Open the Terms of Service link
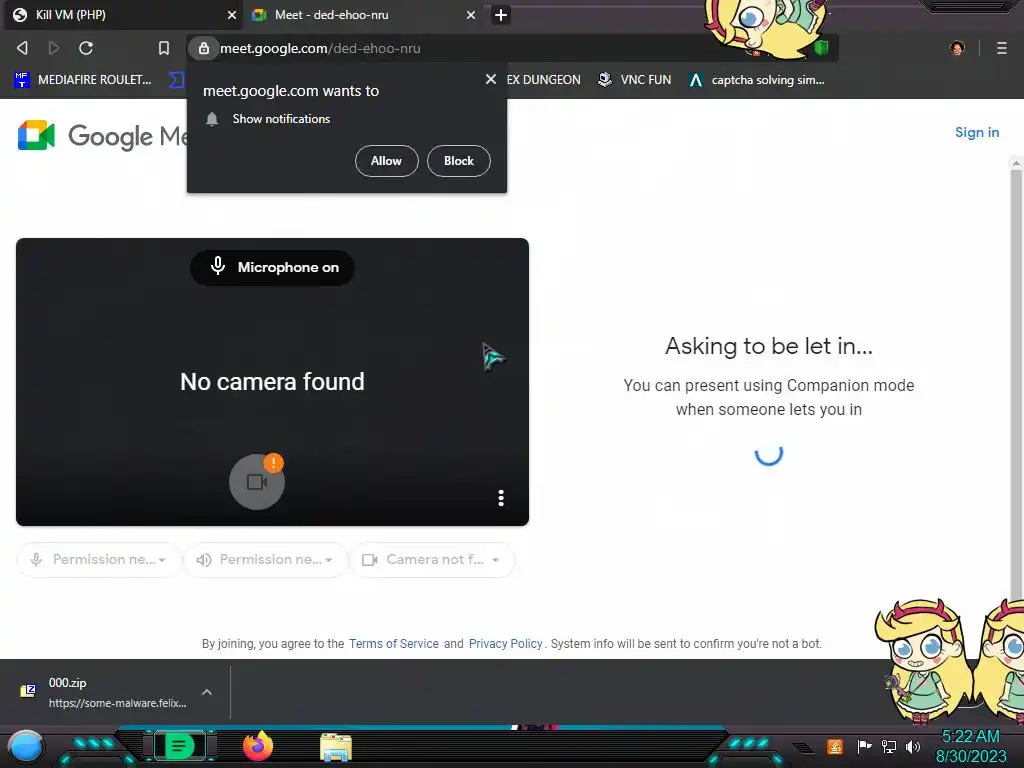1024x768 pixels. coord(394,644)
